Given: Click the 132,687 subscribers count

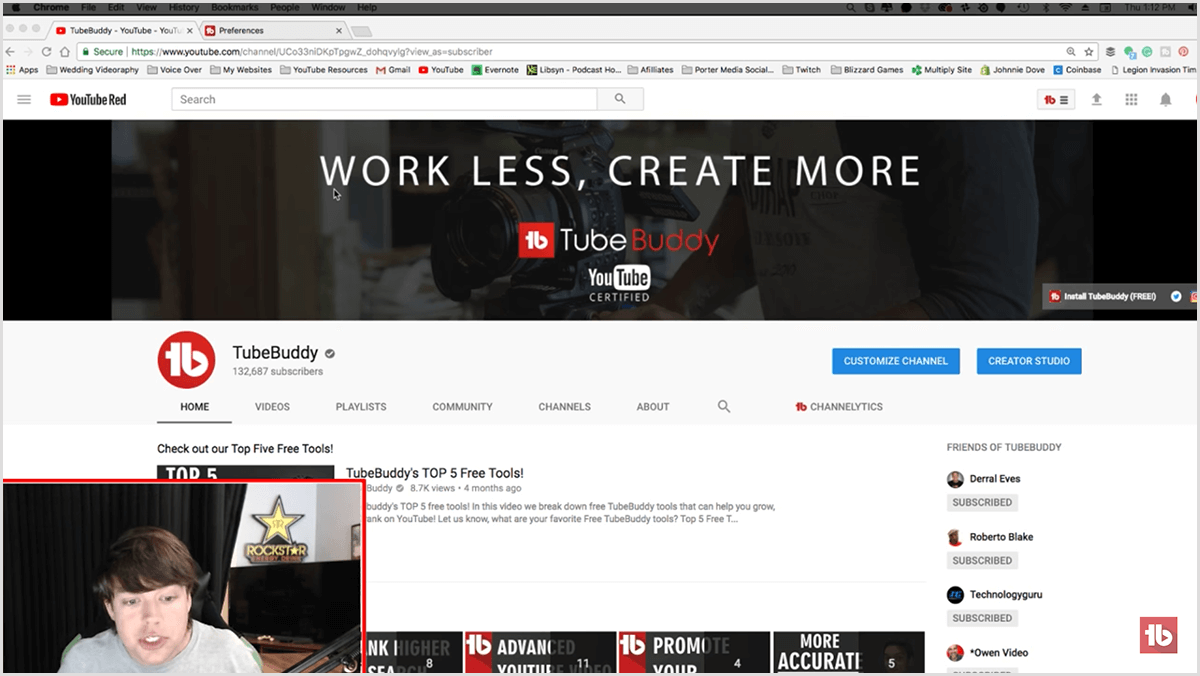Looking at the screenshot, I should 278,371.
